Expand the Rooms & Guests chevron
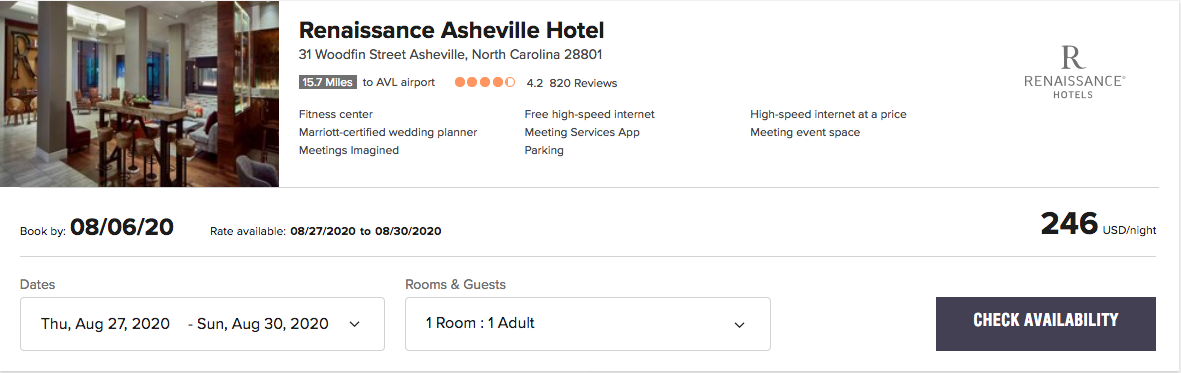Screen dimensions: 1181x373 click(x=740, y=325)
